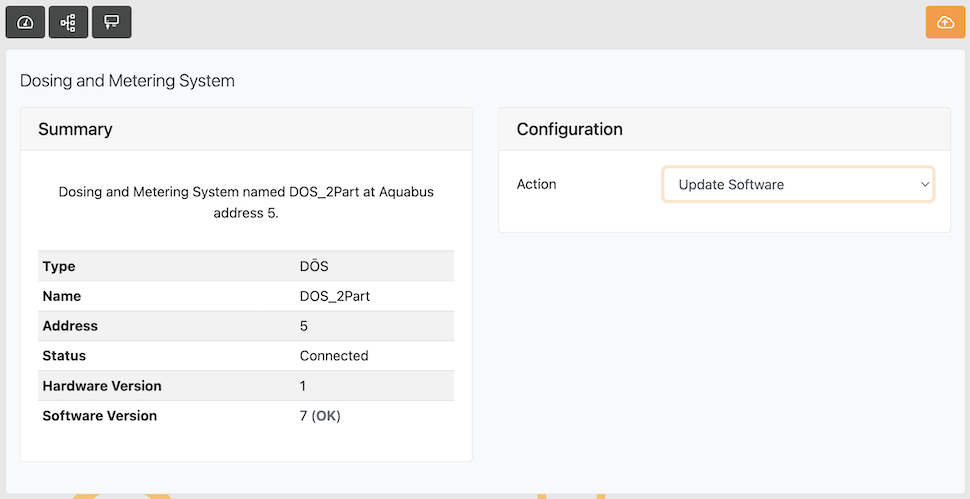Click the Hardware Version row label
This screenshot has height=499, width=970.
(102, 386)
